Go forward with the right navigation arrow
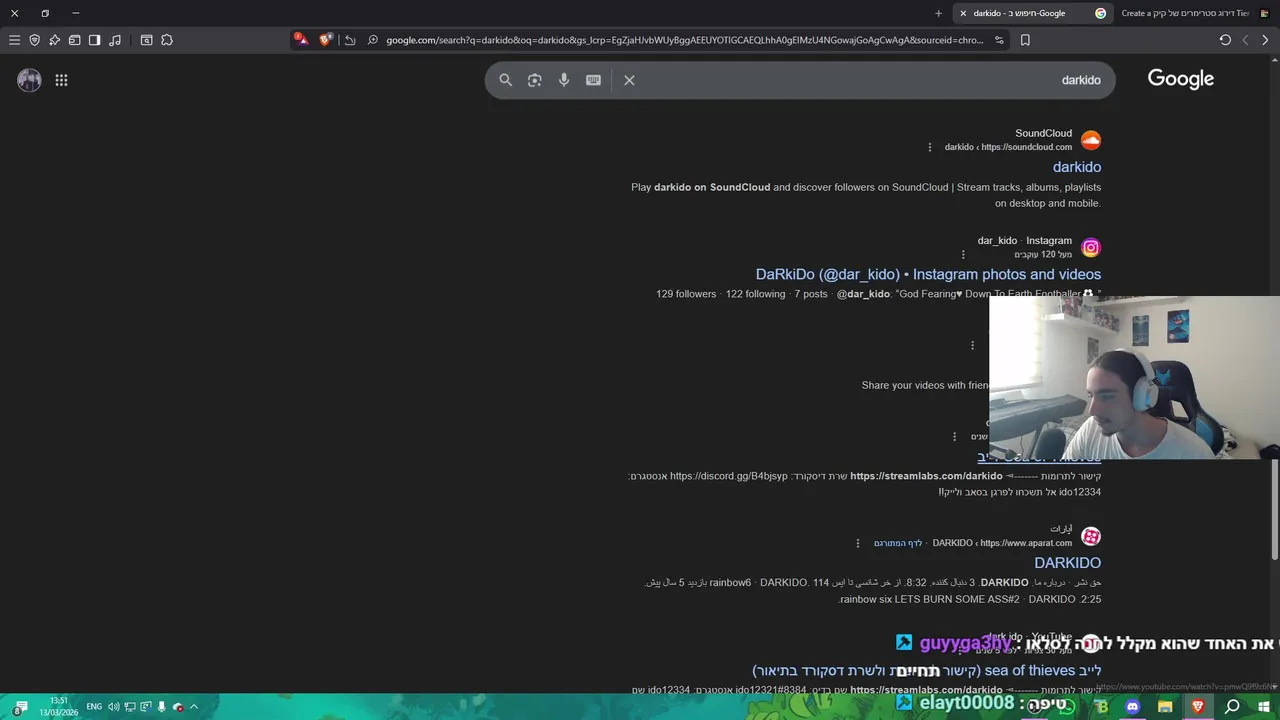The height and width of the screenshot is (720, 1280). tap(1265, 40)
